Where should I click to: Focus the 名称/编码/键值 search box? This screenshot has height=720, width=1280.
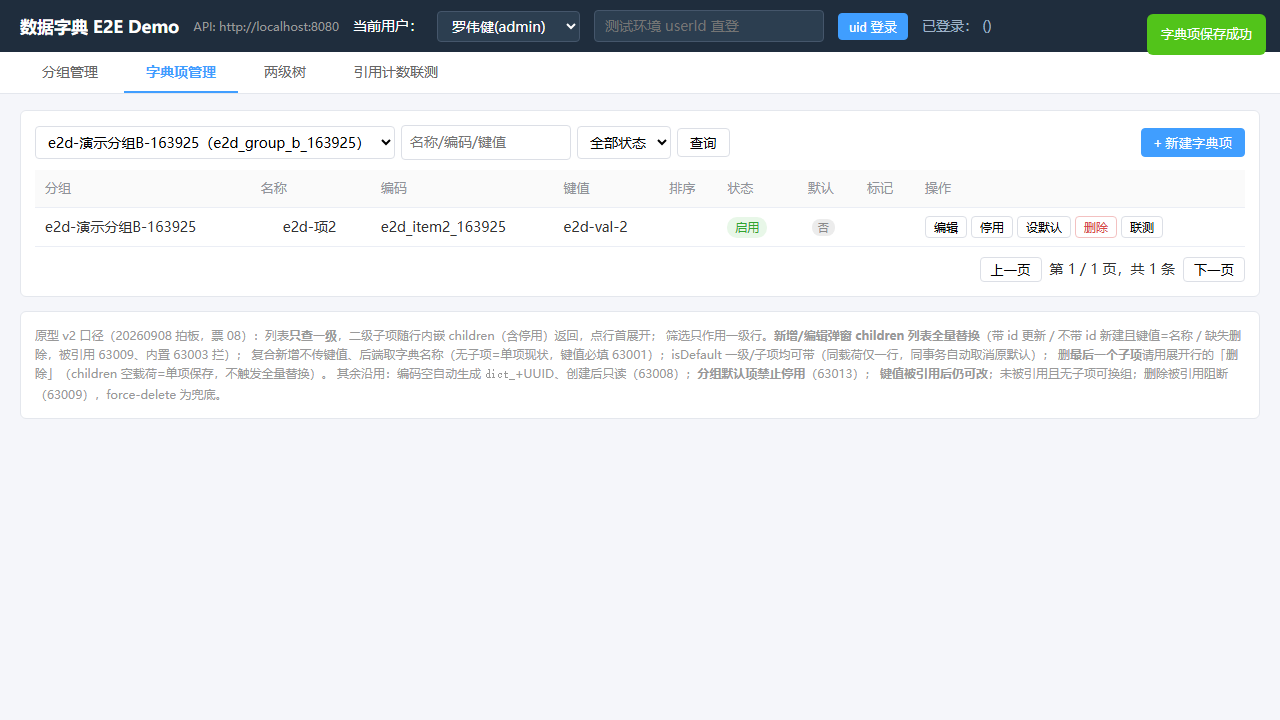(x=486, y=142)
